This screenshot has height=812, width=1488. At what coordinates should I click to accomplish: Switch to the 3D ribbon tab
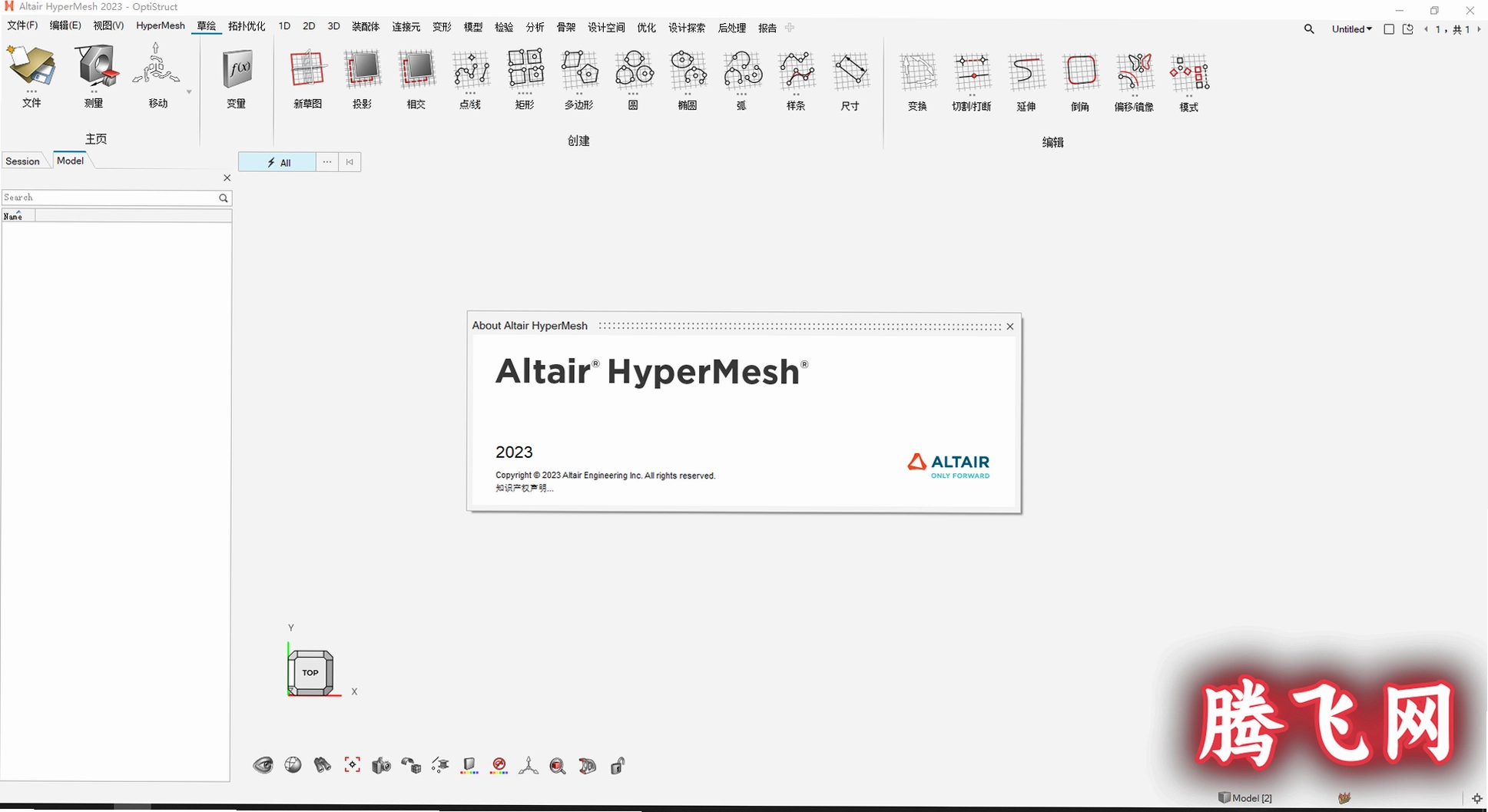pyautogui.click(x=333, y=26)
